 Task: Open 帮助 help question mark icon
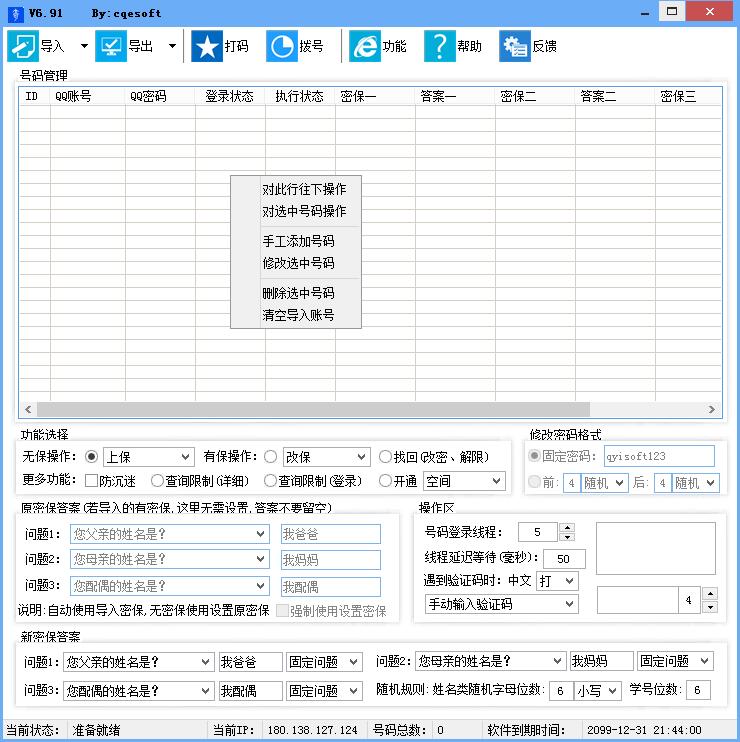coord(439,46)
